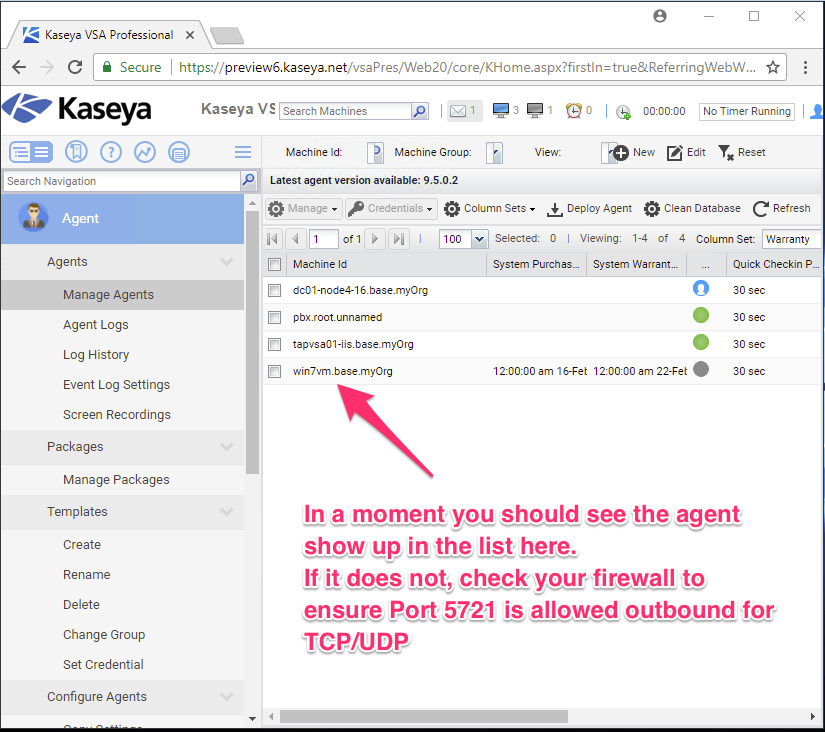Click the Kaseya VSA Professional browser tab
The image size is (825, 732).
[108, 35]
